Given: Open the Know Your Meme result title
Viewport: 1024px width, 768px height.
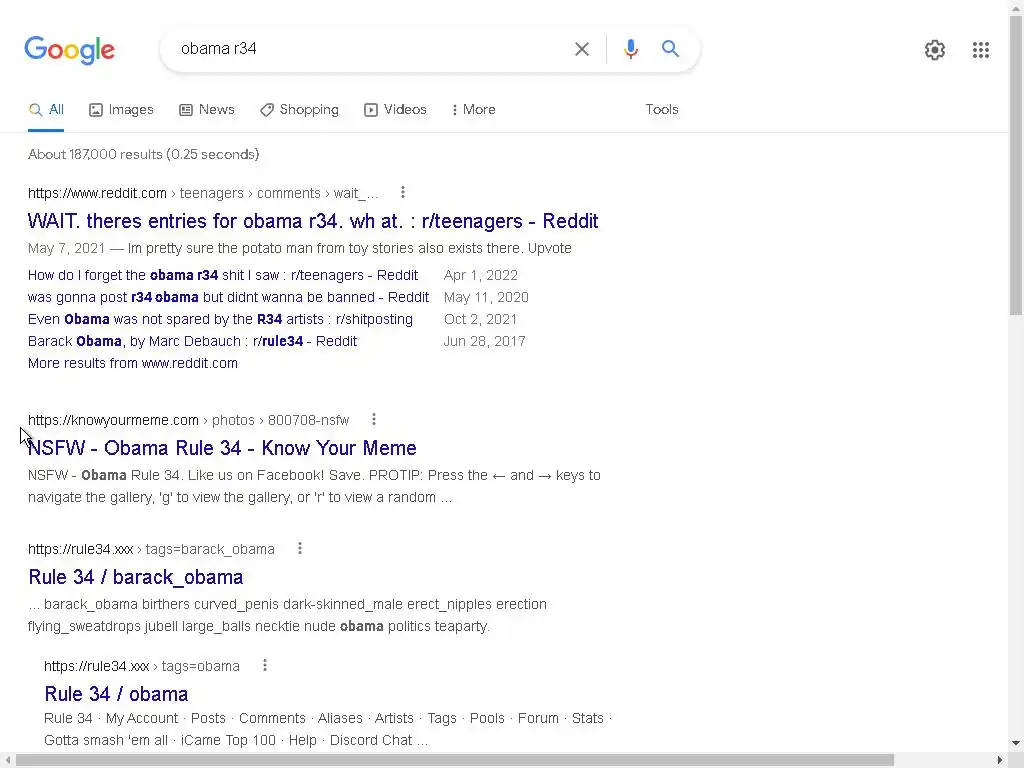Looking at the screenshot, I should (x=222, y=448).
